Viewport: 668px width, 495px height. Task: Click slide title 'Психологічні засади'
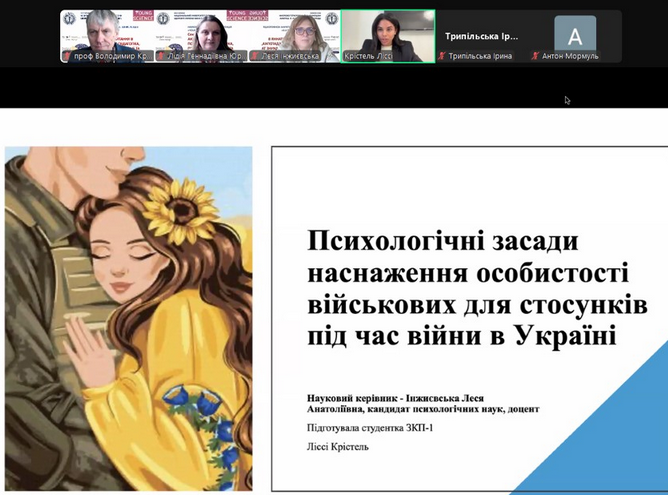coord(443,241)
